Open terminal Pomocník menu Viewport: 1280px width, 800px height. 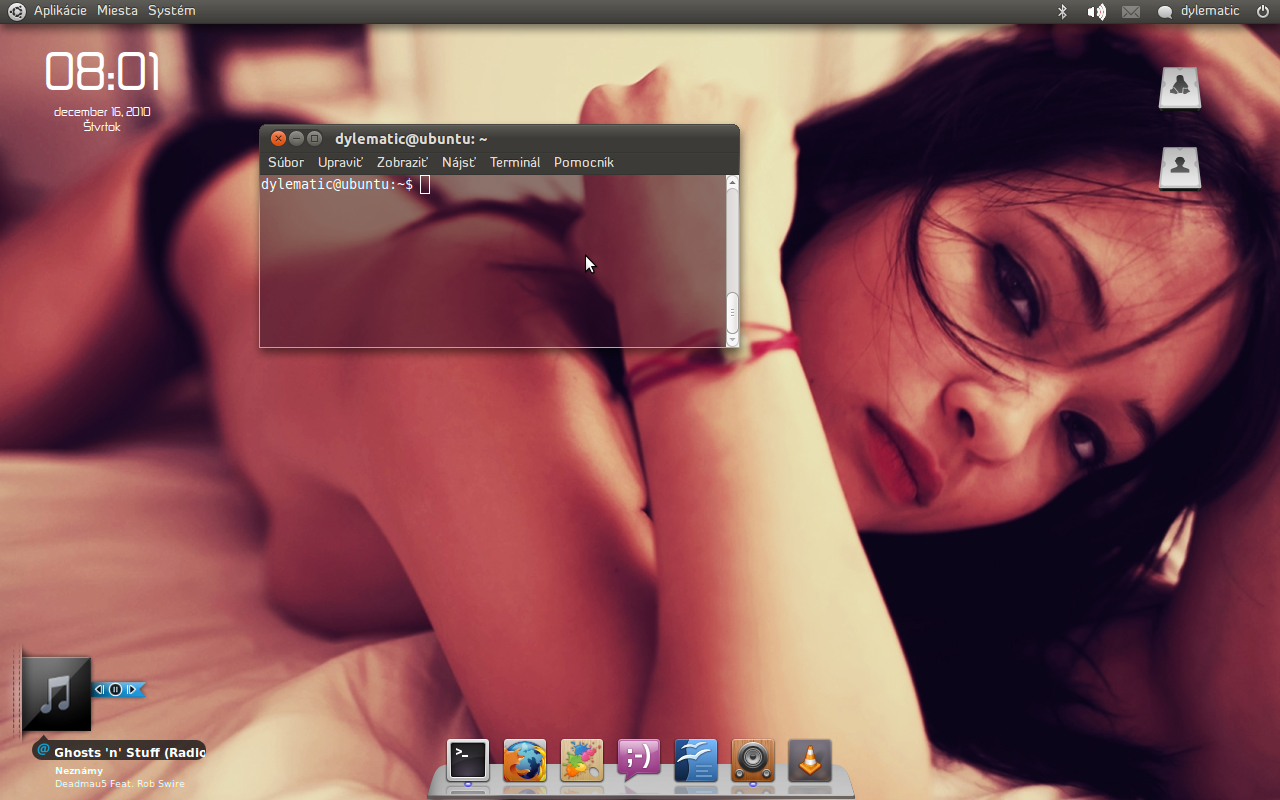[x=584, y=162]
